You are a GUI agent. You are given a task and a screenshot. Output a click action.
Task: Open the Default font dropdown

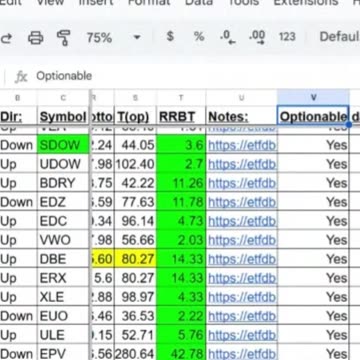coord(339,37)
